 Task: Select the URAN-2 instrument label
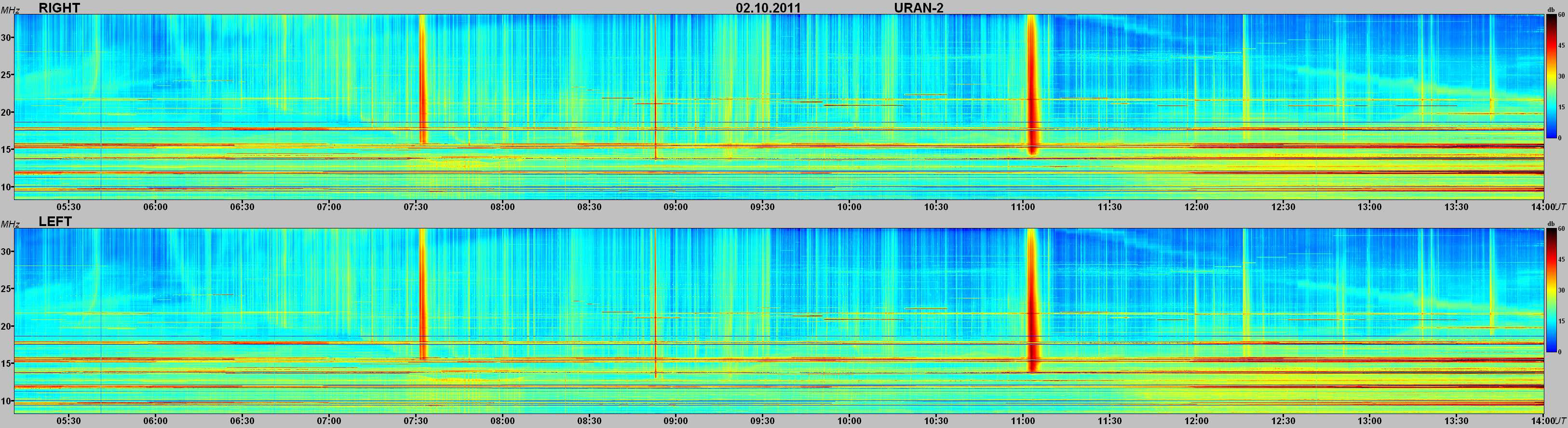pyautogui.click(x=919, y=8)
